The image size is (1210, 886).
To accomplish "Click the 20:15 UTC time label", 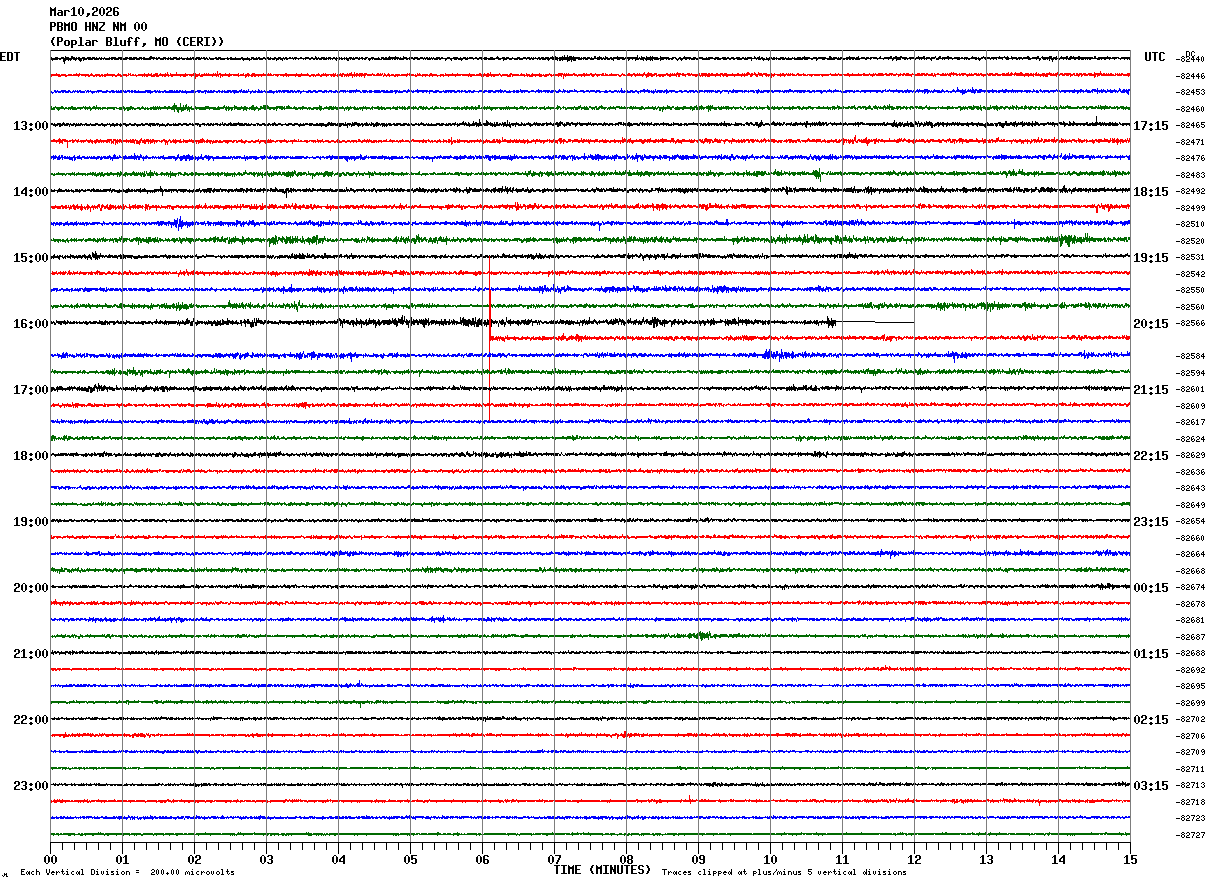I will tap(1151, 324).
